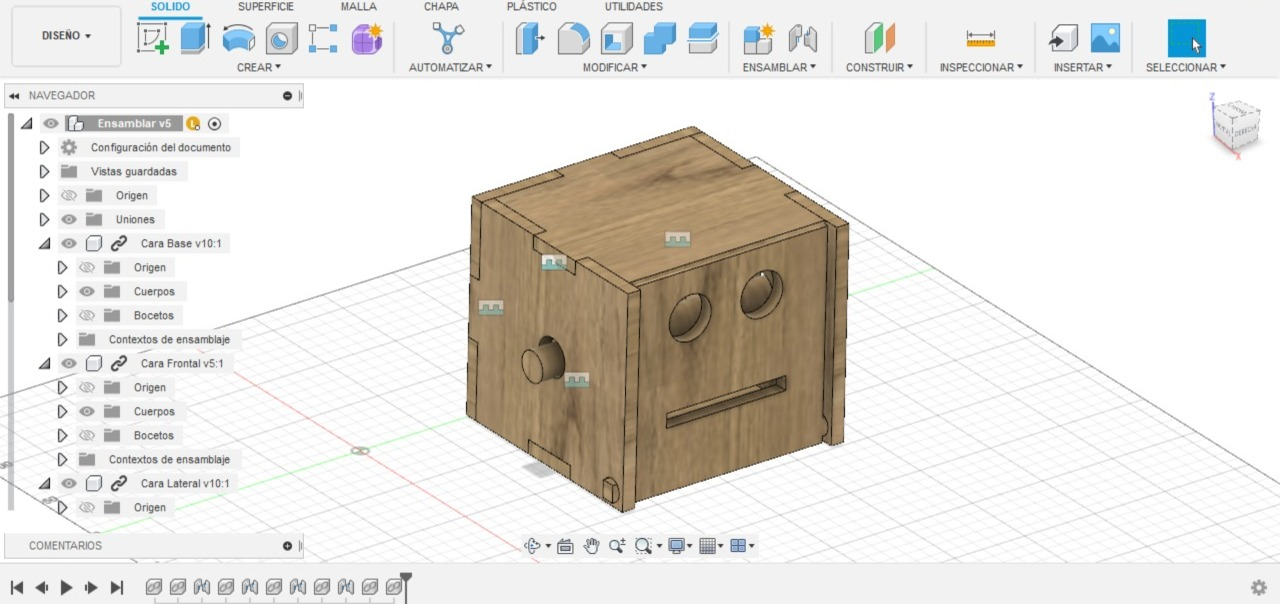This screenshot has width=1280, height=604.
Task: Activate the Pan hand tool
Action: coord(591,546)
